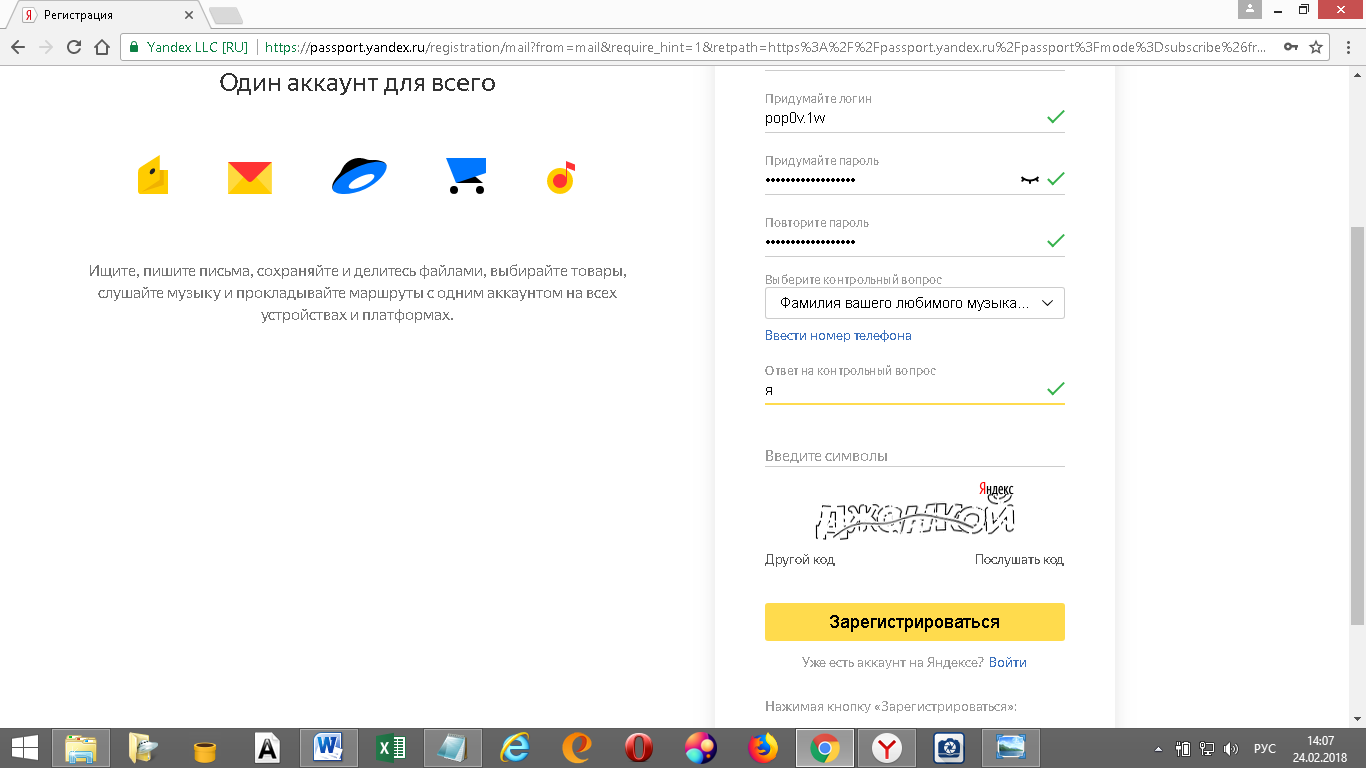Click the Yandex Money wallet icon
Screen dimensions: 1366x768
[x=153, y=176]
